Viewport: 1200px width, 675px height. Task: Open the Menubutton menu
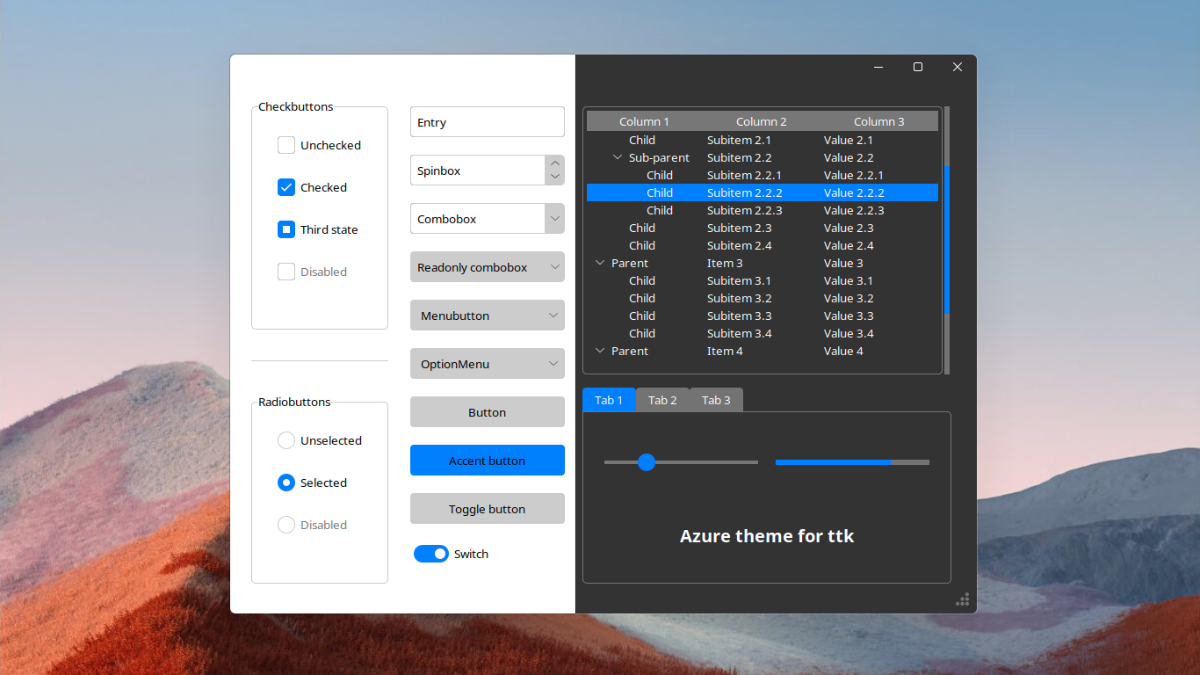pos(487,315)
